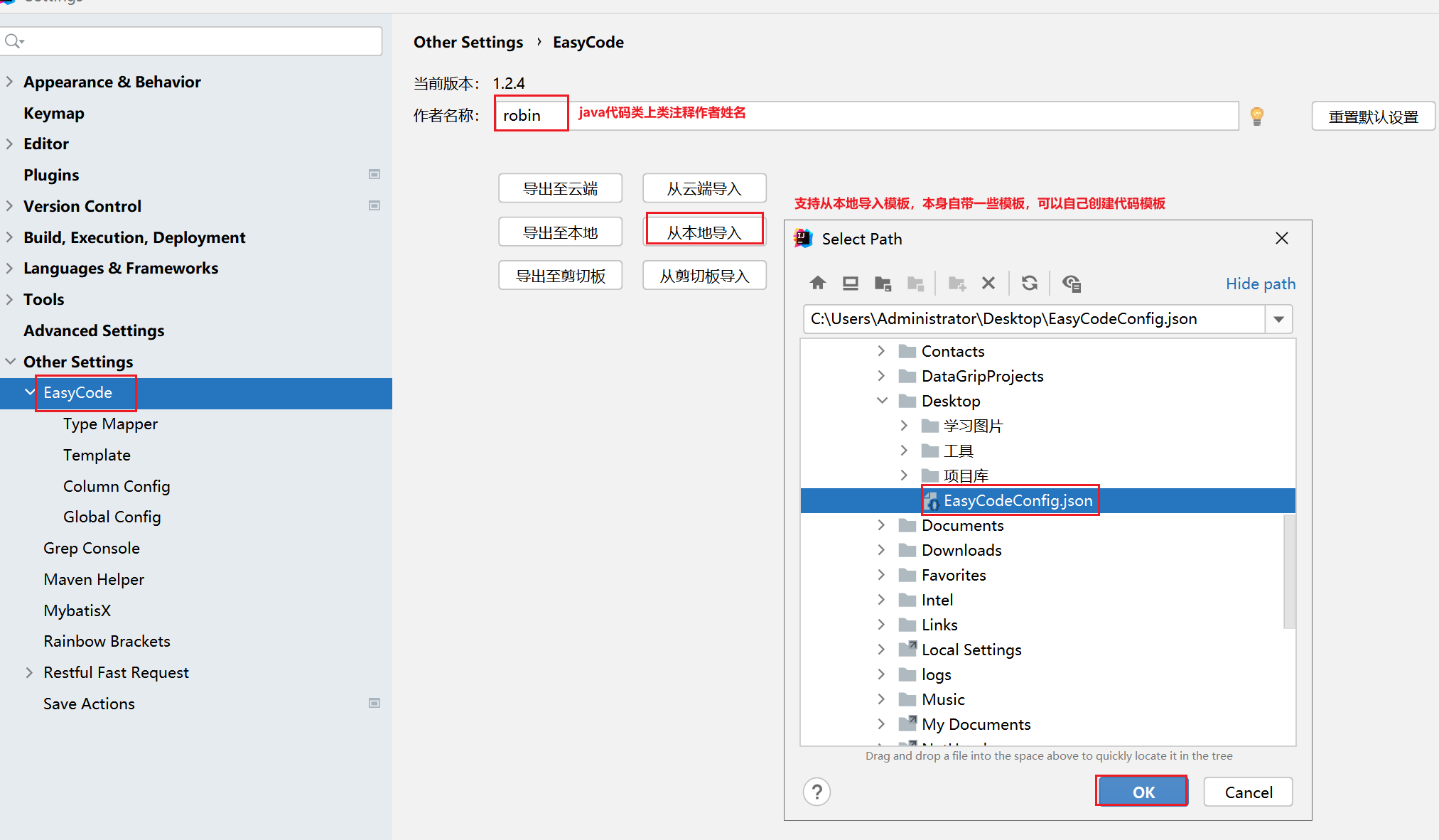Screen dimensions: 1439x840
Task: Collapse the Other Settings section
Action: pyautogui.click(x=10, y=362)
